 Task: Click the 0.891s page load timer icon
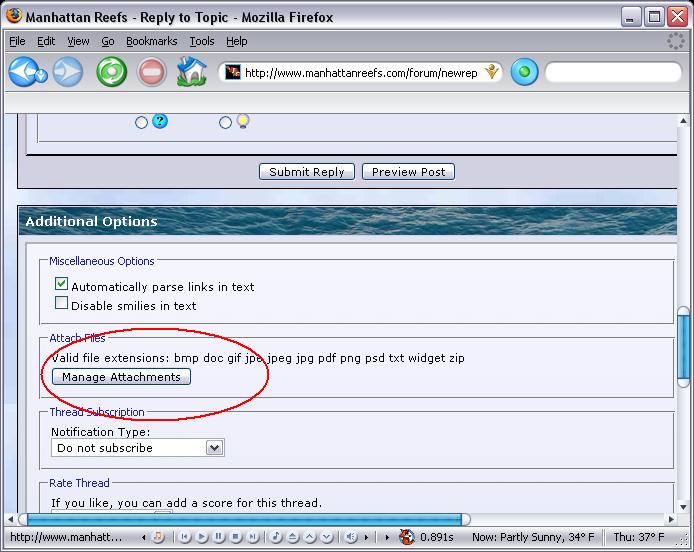[407, 537]
